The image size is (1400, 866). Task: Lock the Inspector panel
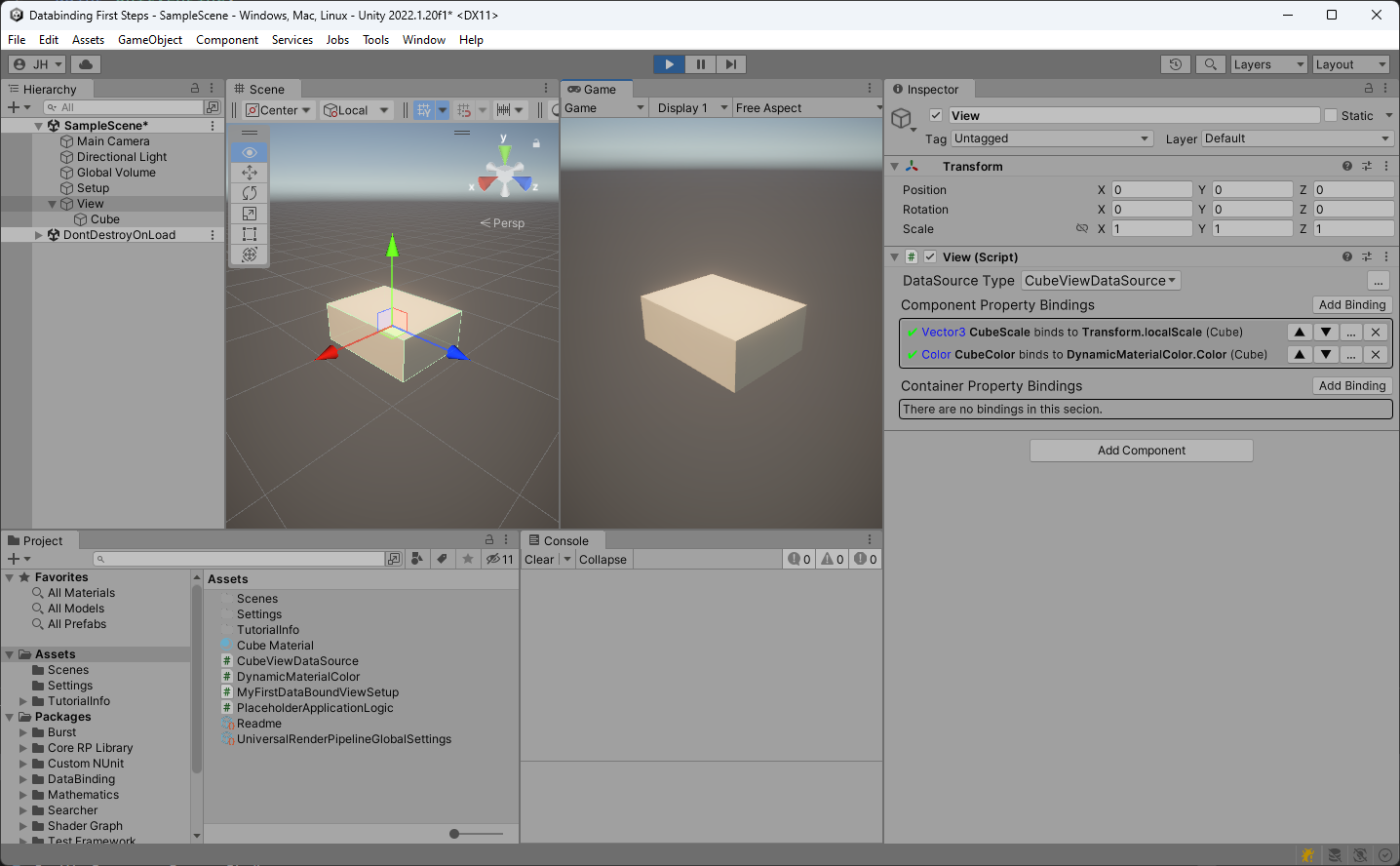(1368, 89)
